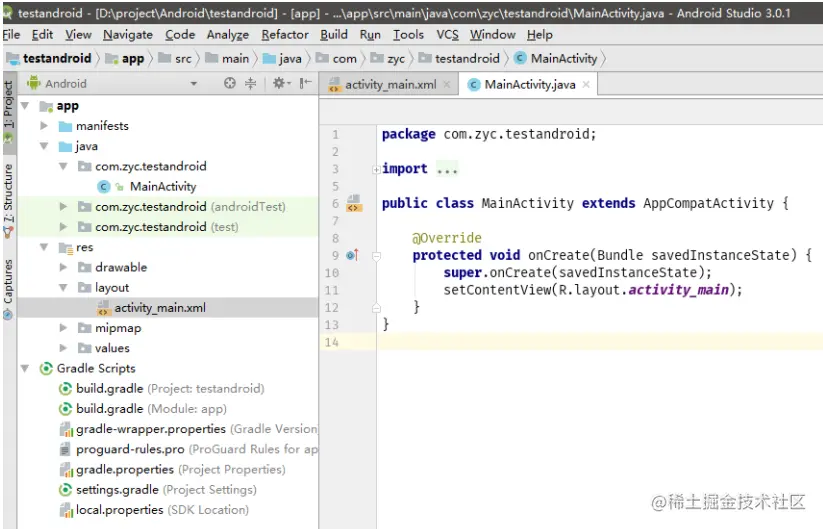This screenshot has height=529, width=823.
Task: Fold the onCreate method at line 9
Action: (x=376, y=256)
